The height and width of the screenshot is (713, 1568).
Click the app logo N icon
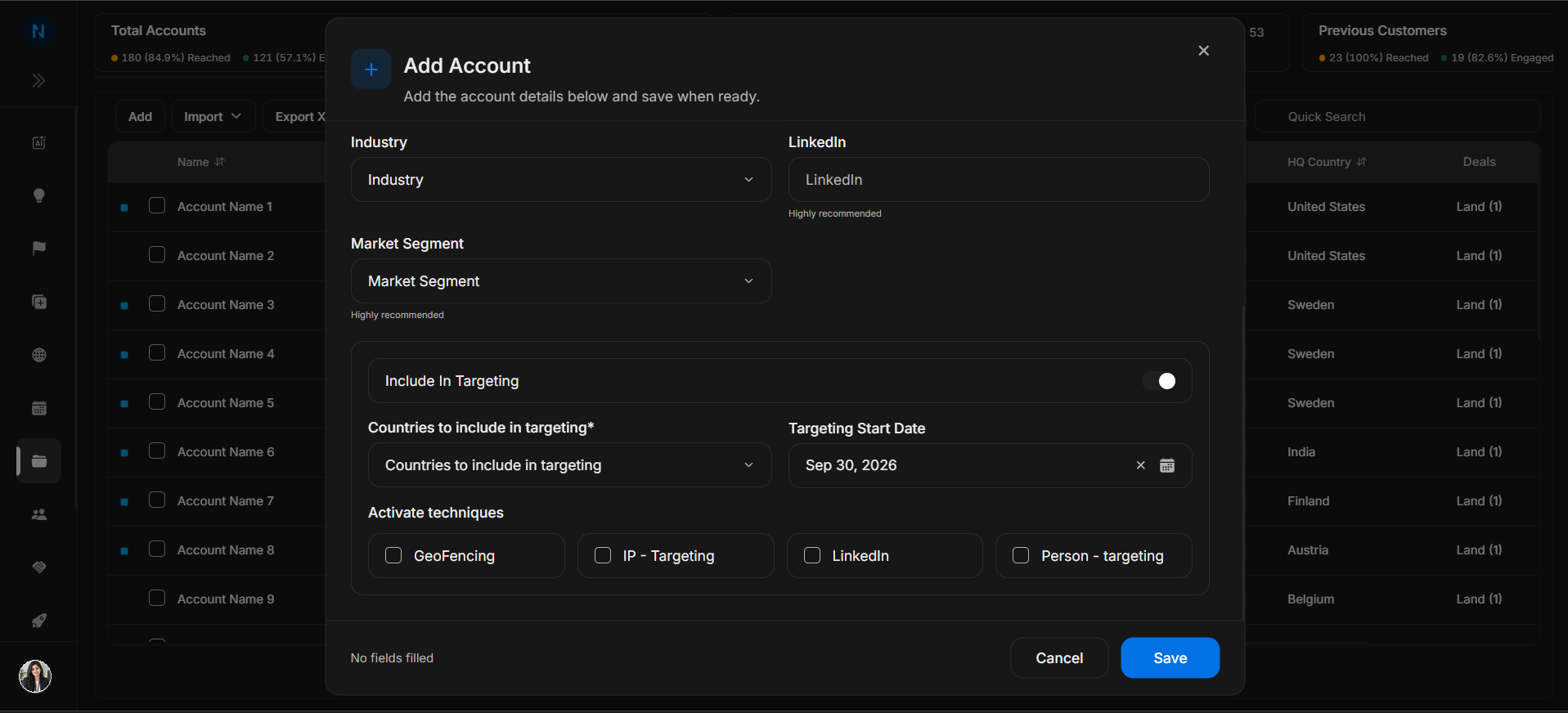pos(38,31)
